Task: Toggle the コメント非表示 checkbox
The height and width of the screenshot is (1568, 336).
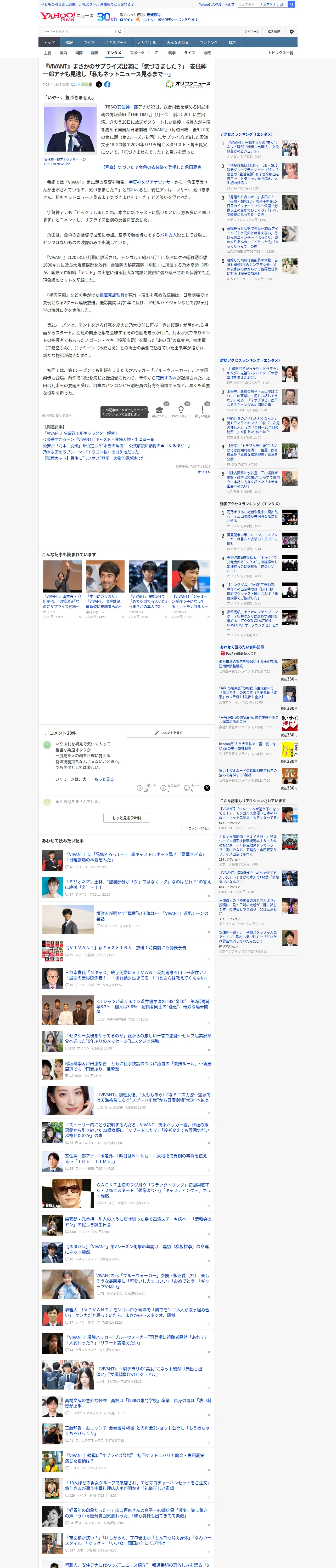Action: tap(183, 828)
